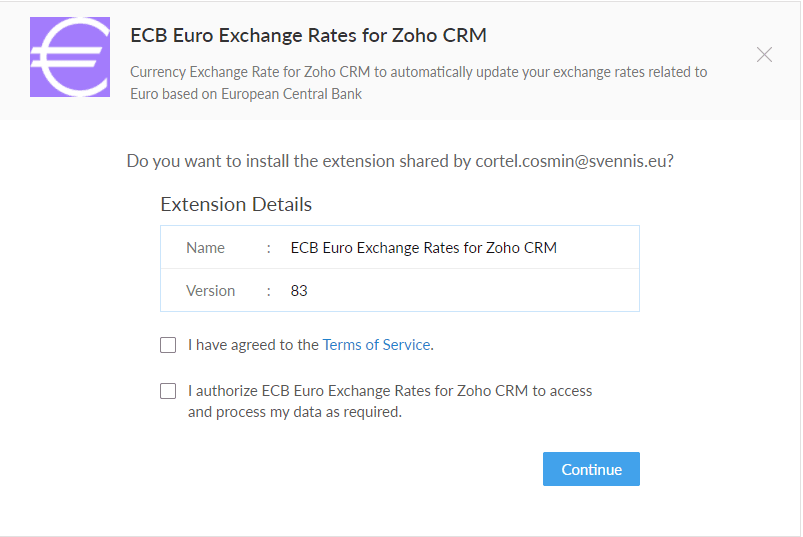Click the purple Euro extension logo
Screen dimensions: 803x537
(70, 57)
